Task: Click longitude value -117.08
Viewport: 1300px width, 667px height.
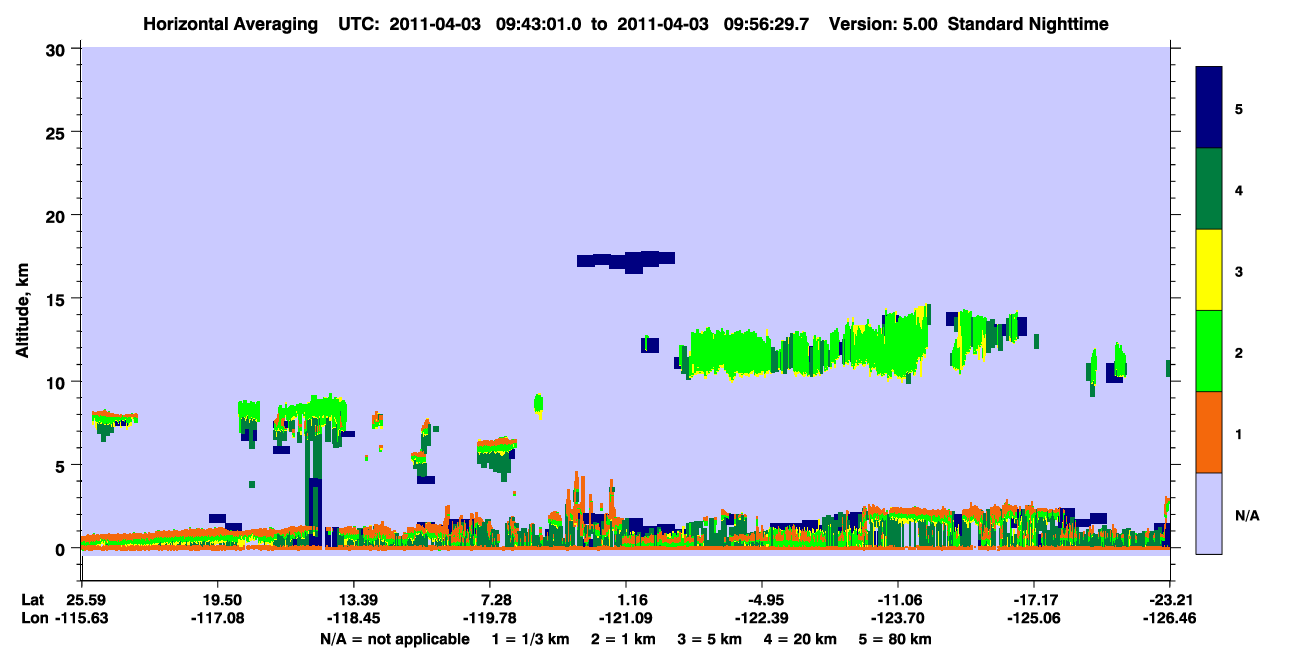Action: [217, 618]
